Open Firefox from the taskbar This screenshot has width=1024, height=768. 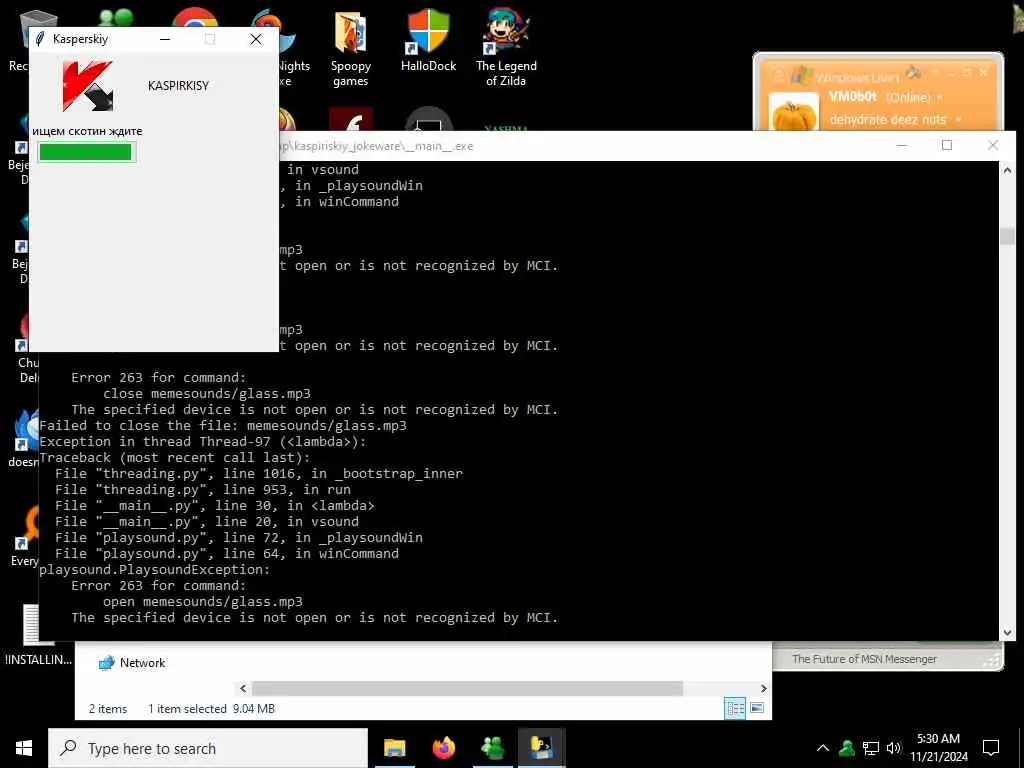(x=443, y=748)
